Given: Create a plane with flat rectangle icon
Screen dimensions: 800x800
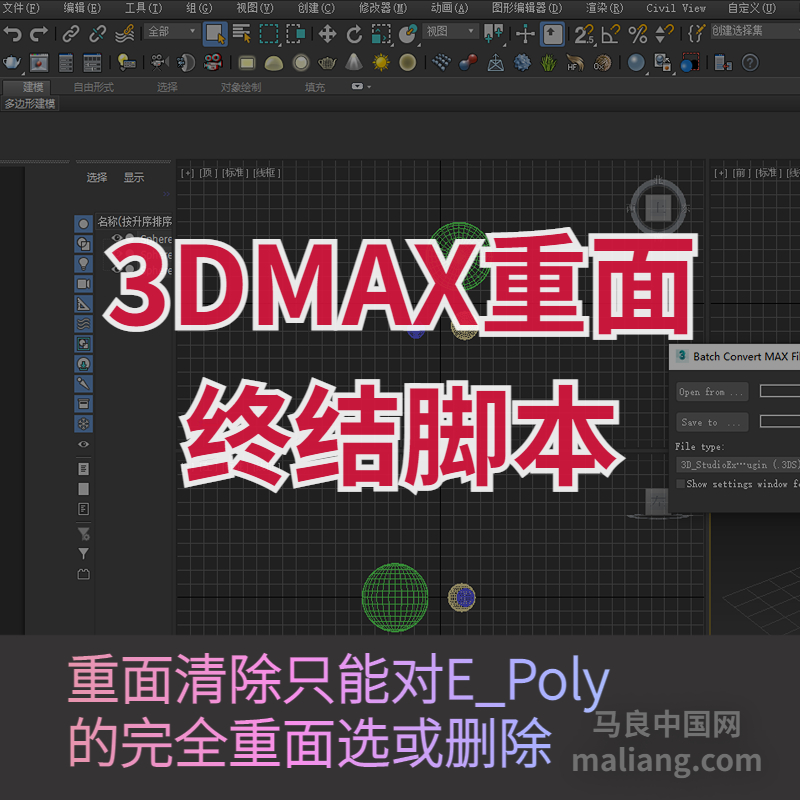Looking at the screenshot, I should 247,63.
